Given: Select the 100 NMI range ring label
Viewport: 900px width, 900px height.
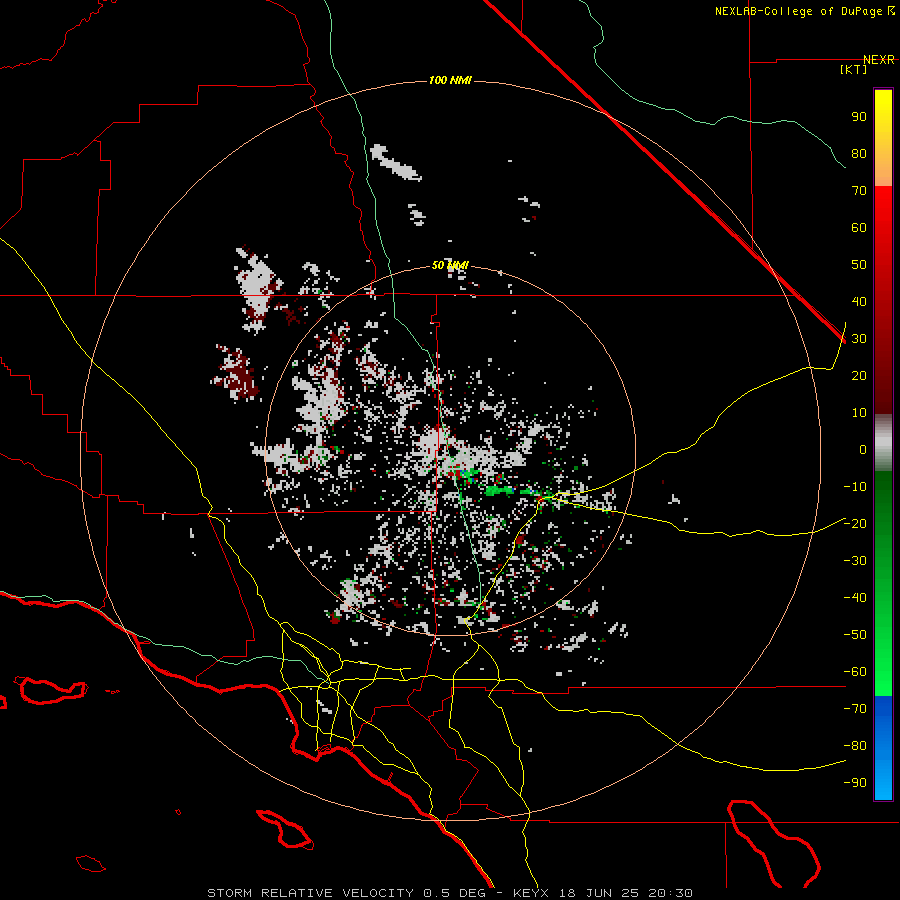Looking at the screenshot, I should 451,80.
